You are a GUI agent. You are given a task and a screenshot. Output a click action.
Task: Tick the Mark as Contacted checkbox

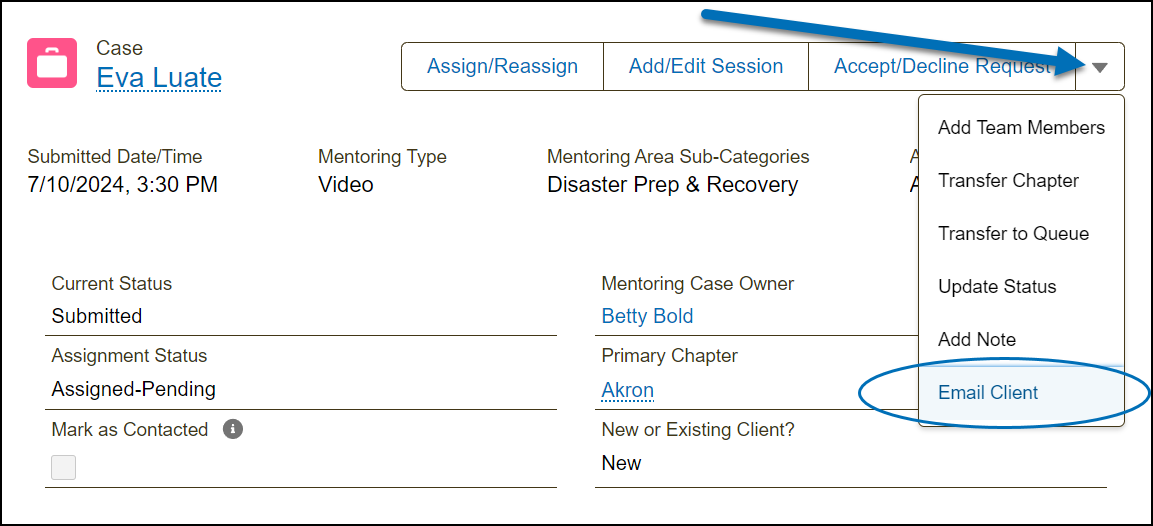tap(64, 467)
